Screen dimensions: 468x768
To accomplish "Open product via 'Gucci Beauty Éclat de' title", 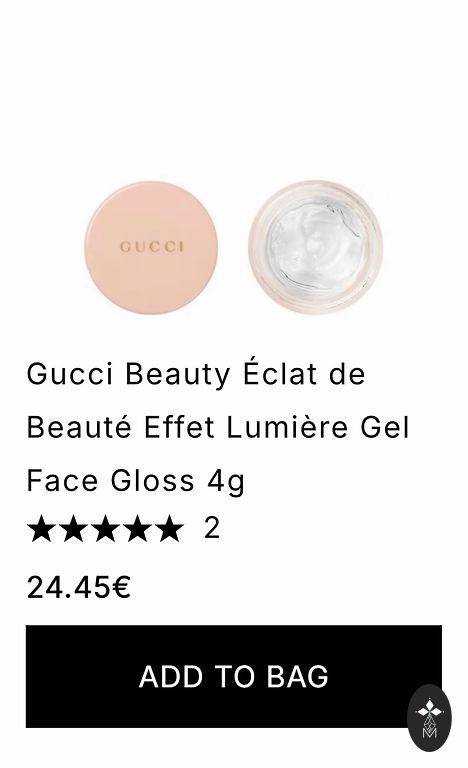I will point(196,374).
